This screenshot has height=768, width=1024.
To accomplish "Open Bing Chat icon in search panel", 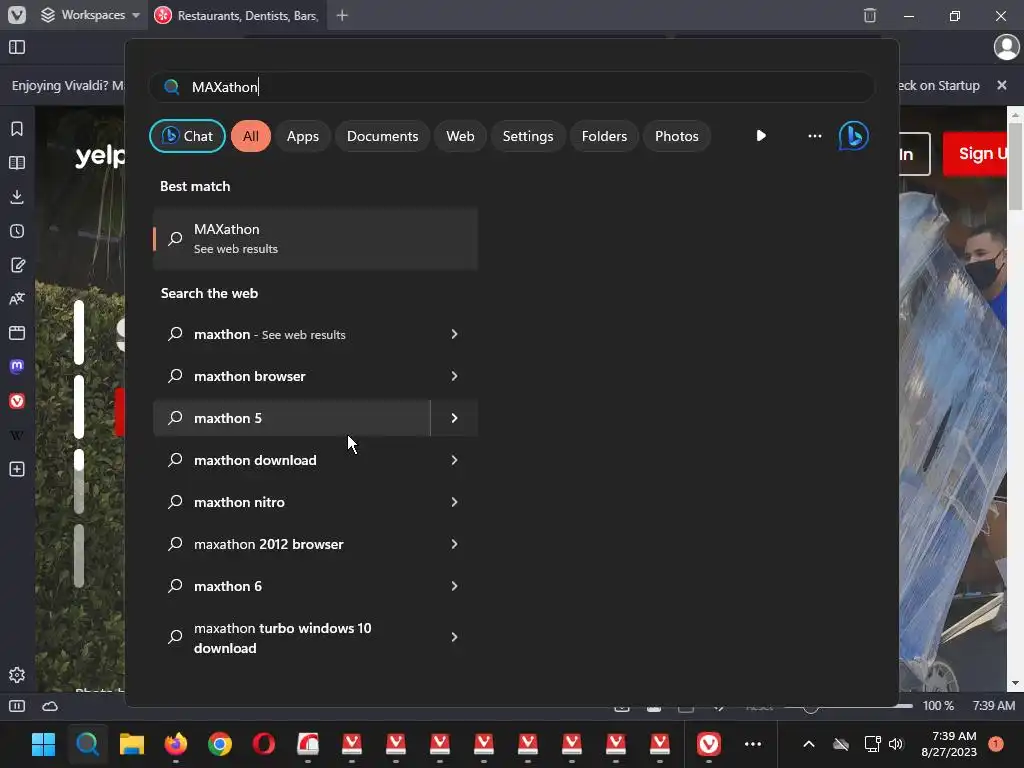I will (854, 136).
